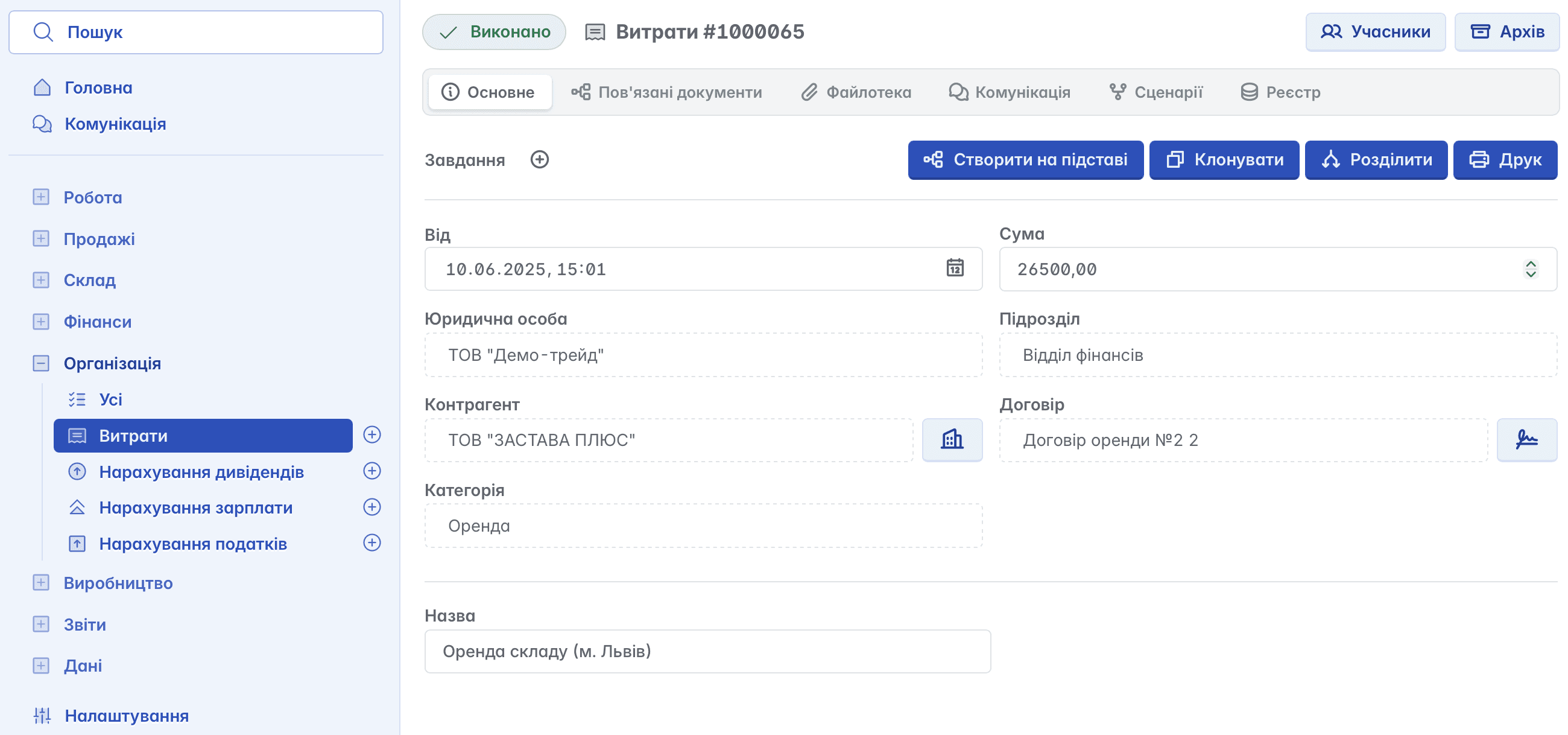Add Нарахування дивідендів with its plus icon
Screen dimensions: 1568x735
(x=372, y=471)
